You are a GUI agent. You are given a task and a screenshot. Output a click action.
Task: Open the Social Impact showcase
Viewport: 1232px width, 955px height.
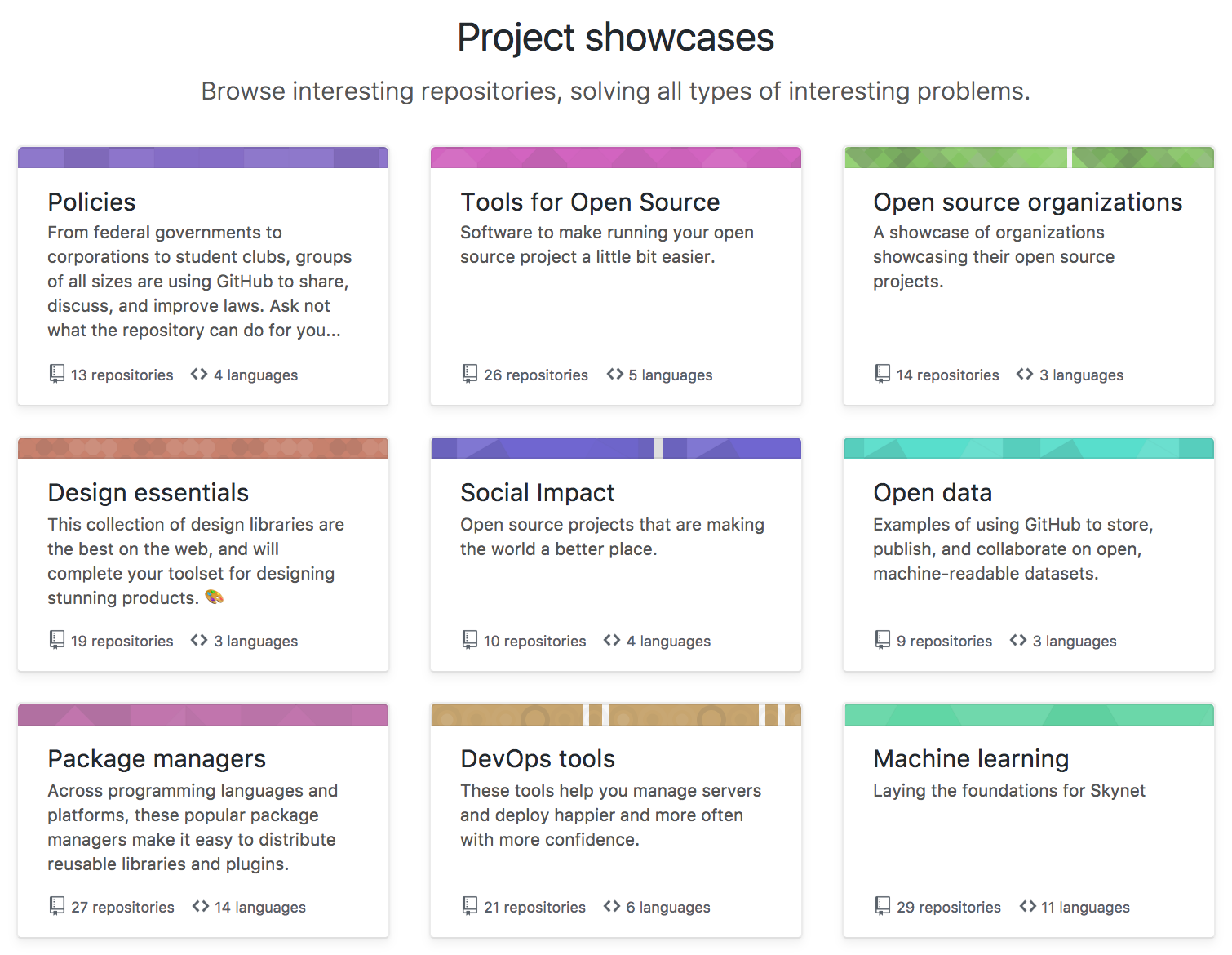(537, 492)
